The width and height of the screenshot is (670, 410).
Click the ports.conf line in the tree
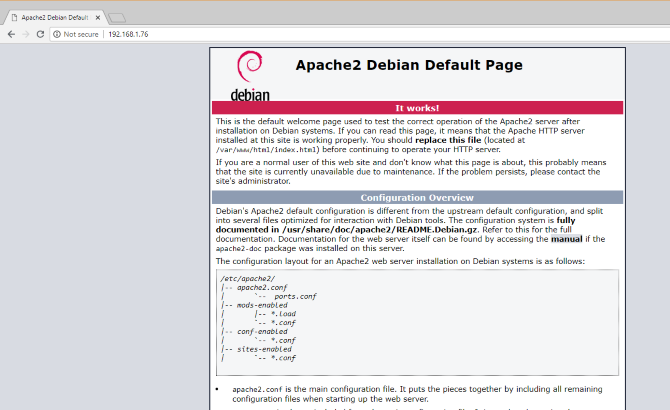point(295,296)
